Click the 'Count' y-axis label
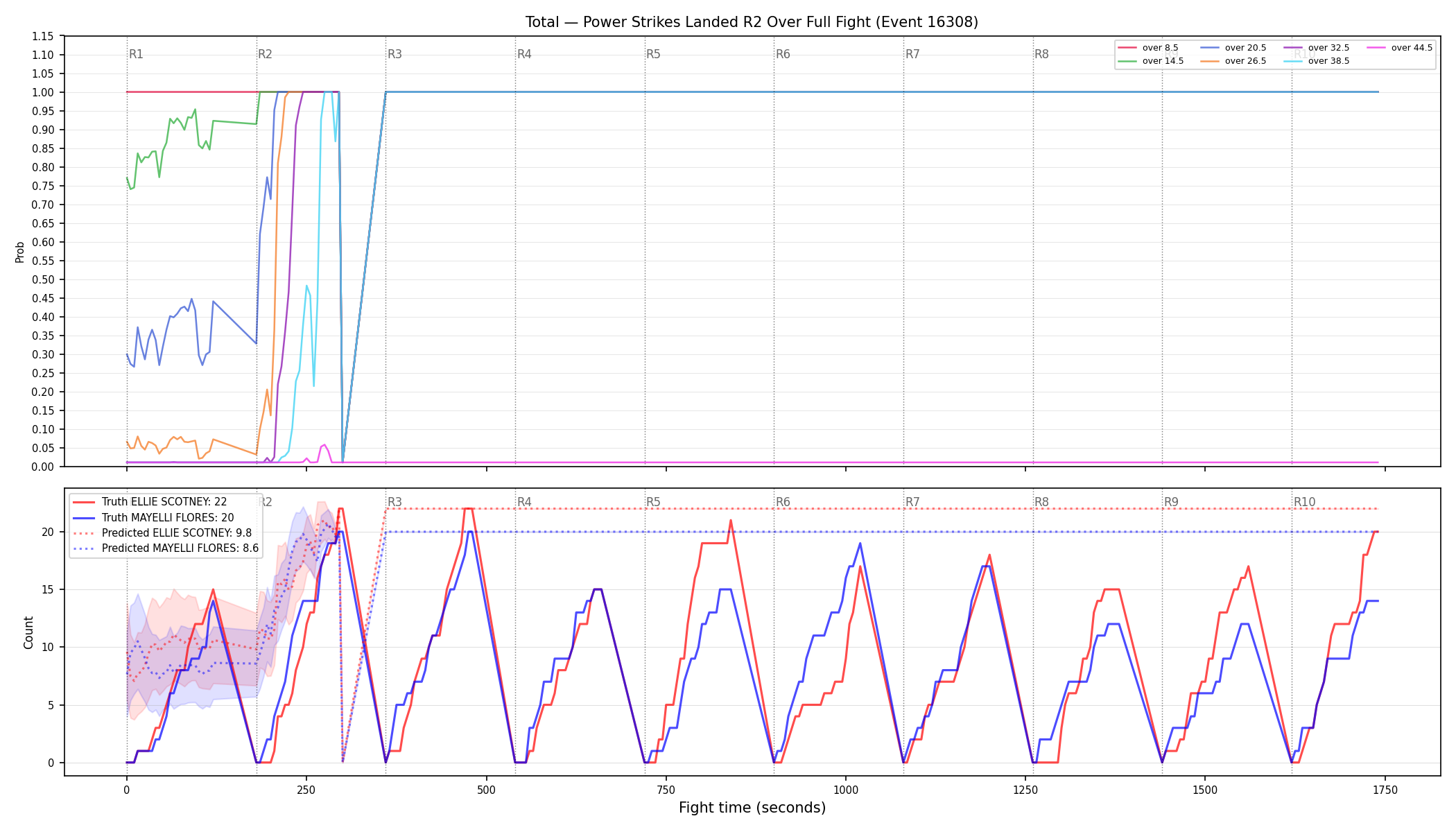 click(x=28, y=632)
